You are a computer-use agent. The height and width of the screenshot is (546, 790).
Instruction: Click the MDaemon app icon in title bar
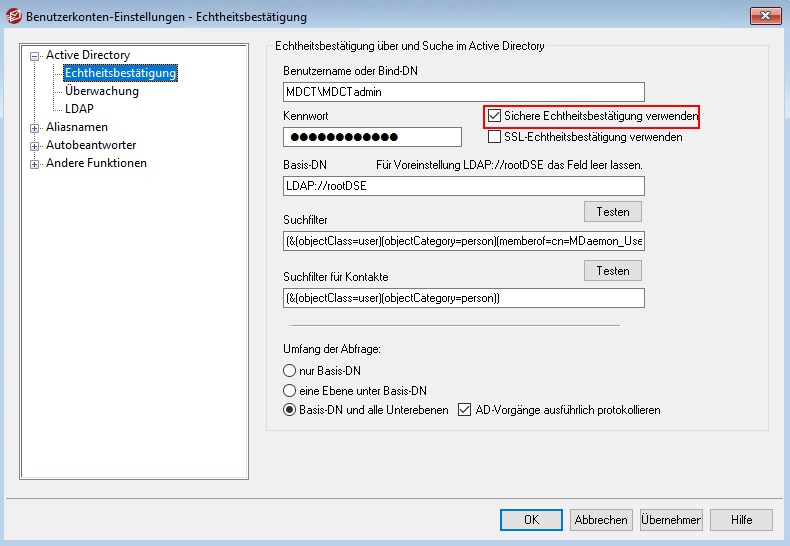point(15,17)
